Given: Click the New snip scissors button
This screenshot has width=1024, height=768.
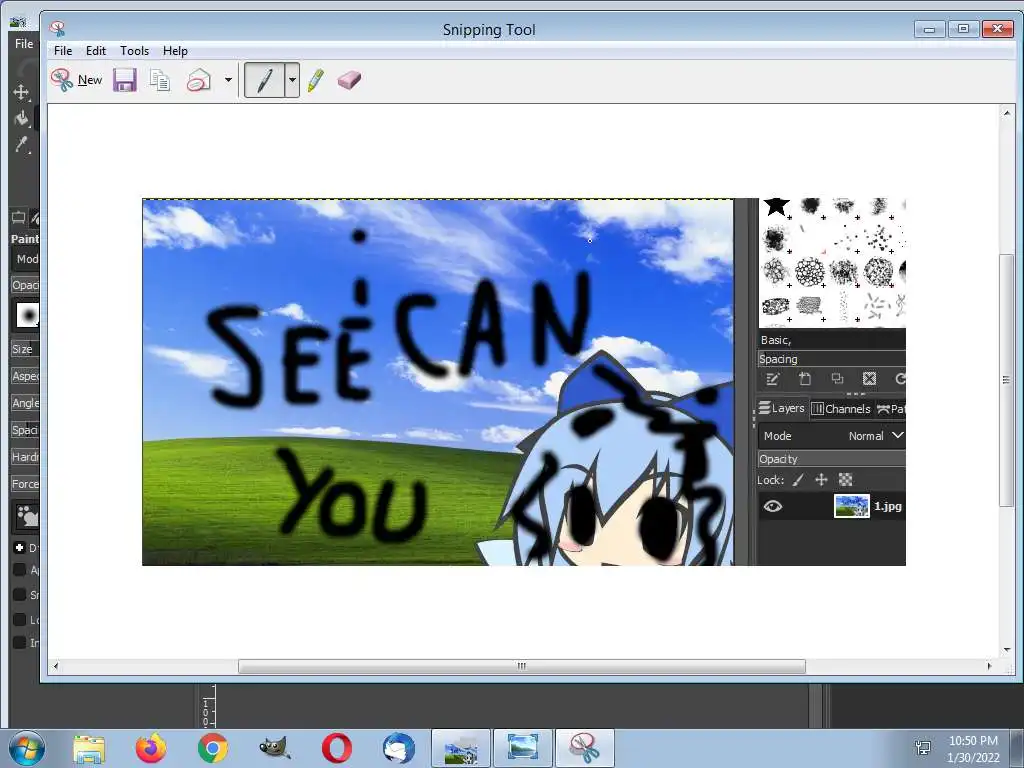Looking at the screenshot, I should (76, 80).
